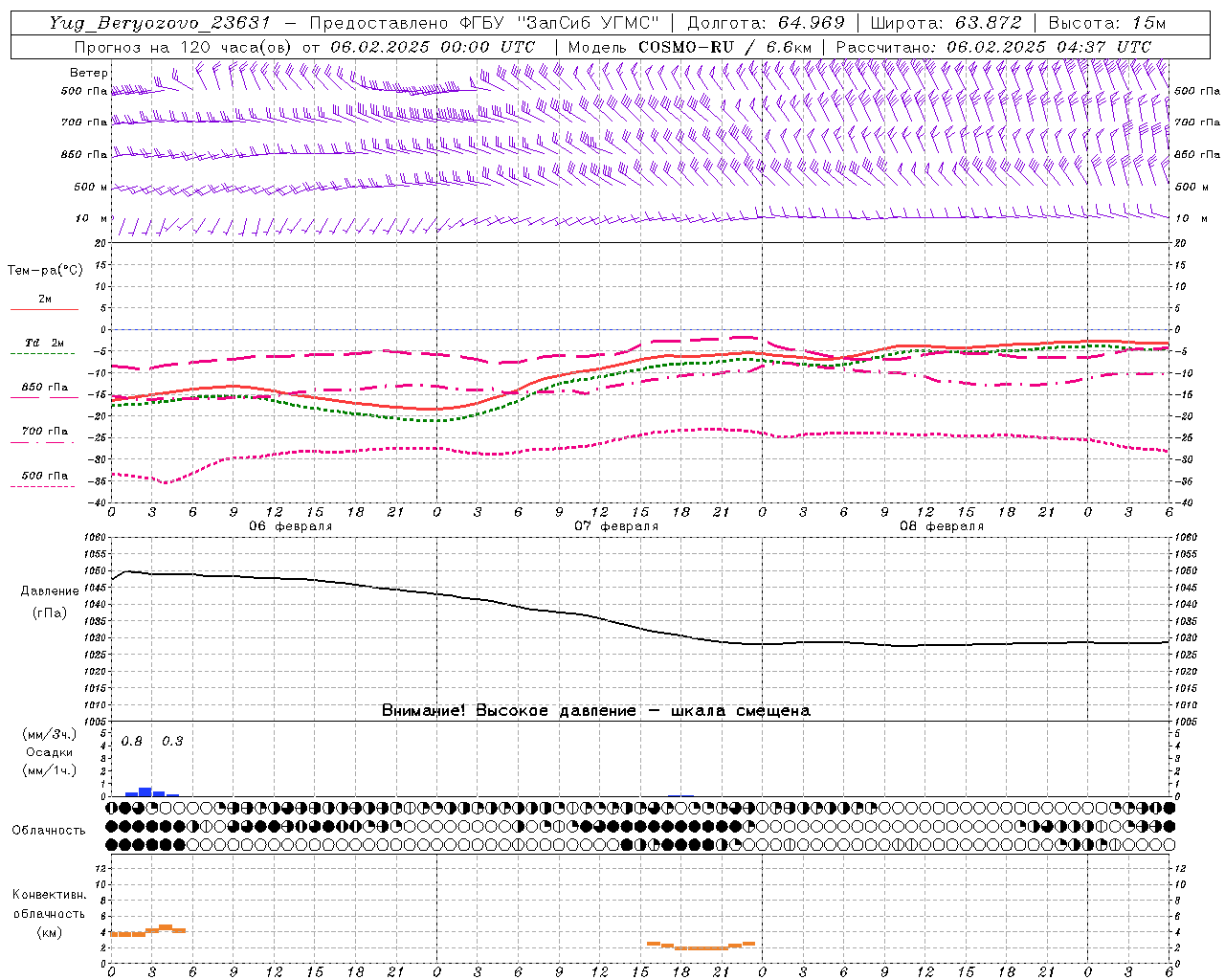Click the 0.3 precipitation amount
The width and height of the screenshot is (1225, 980).
click(x=172, y=742)
